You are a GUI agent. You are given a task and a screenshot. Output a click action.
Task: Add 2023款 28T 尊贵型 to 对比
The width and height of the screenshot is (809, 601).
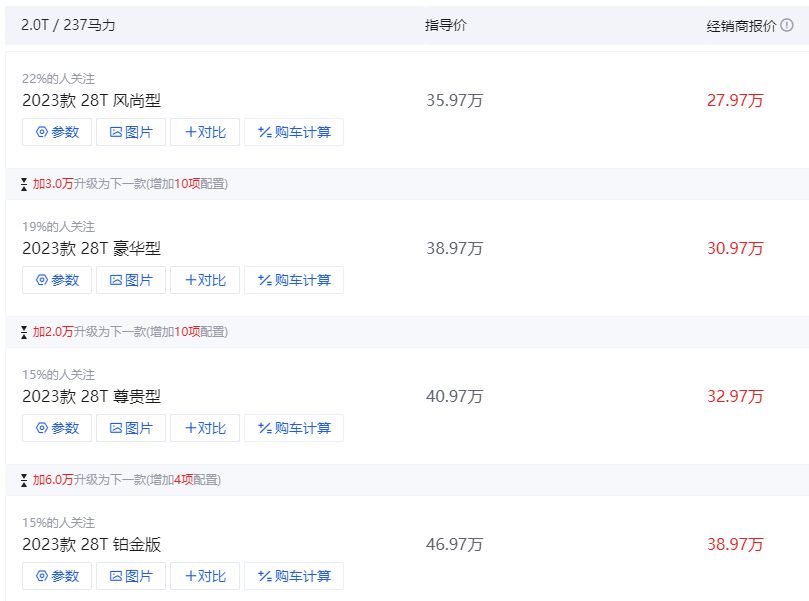coord(205,428)
